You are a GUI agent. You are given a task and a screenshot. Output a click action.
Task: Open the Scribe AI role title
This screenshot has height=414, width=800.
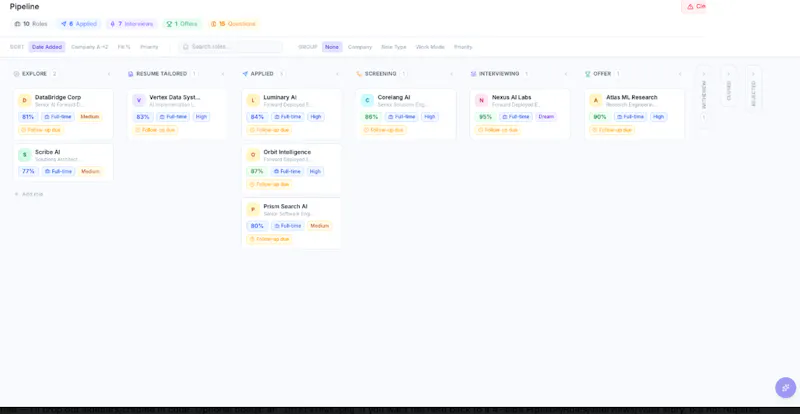coord(47,152)
